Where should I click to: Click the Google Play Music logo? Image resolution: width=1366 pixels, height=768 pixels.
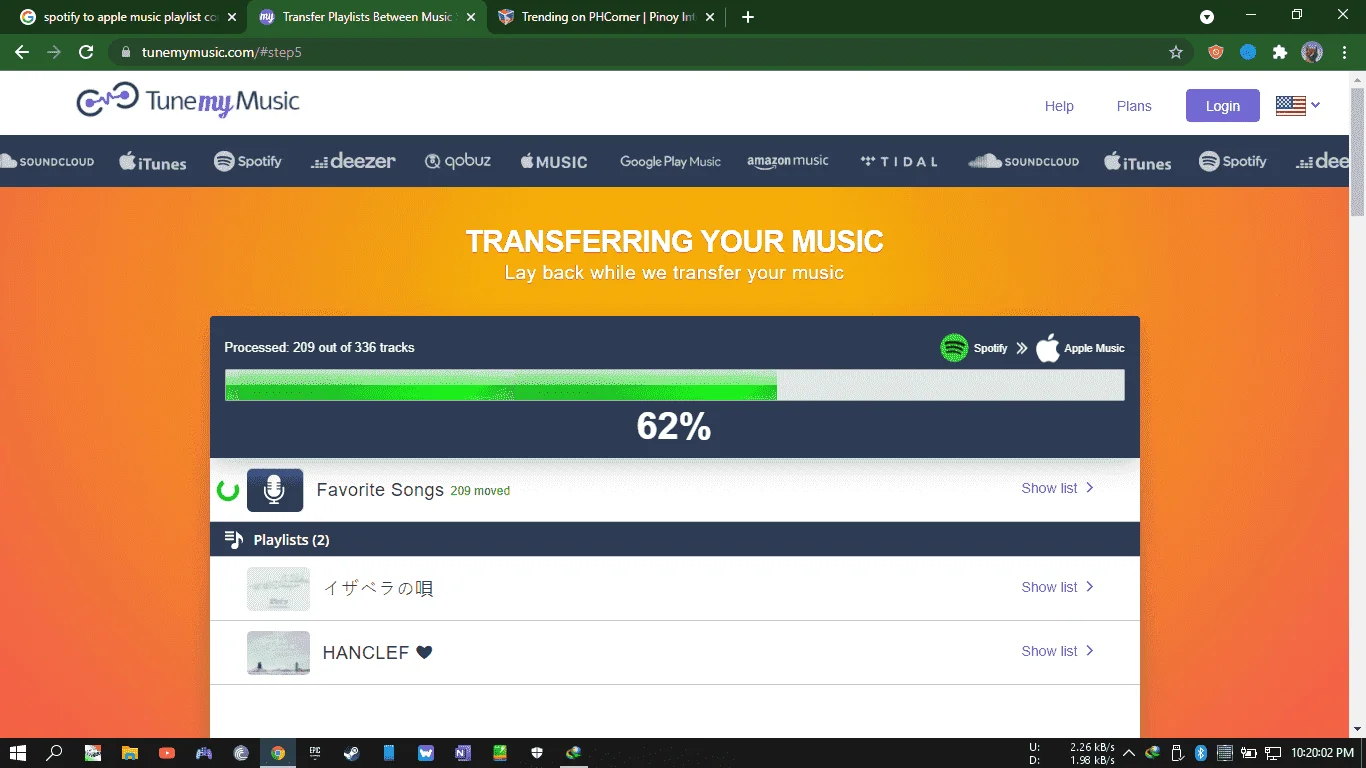(670, 161)
